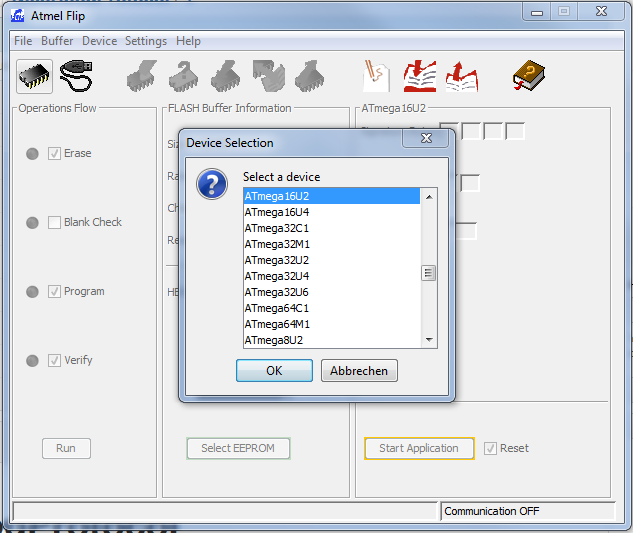Confirm device selection with OK
This screenshot has height=533, width=633.
(275, 371)
